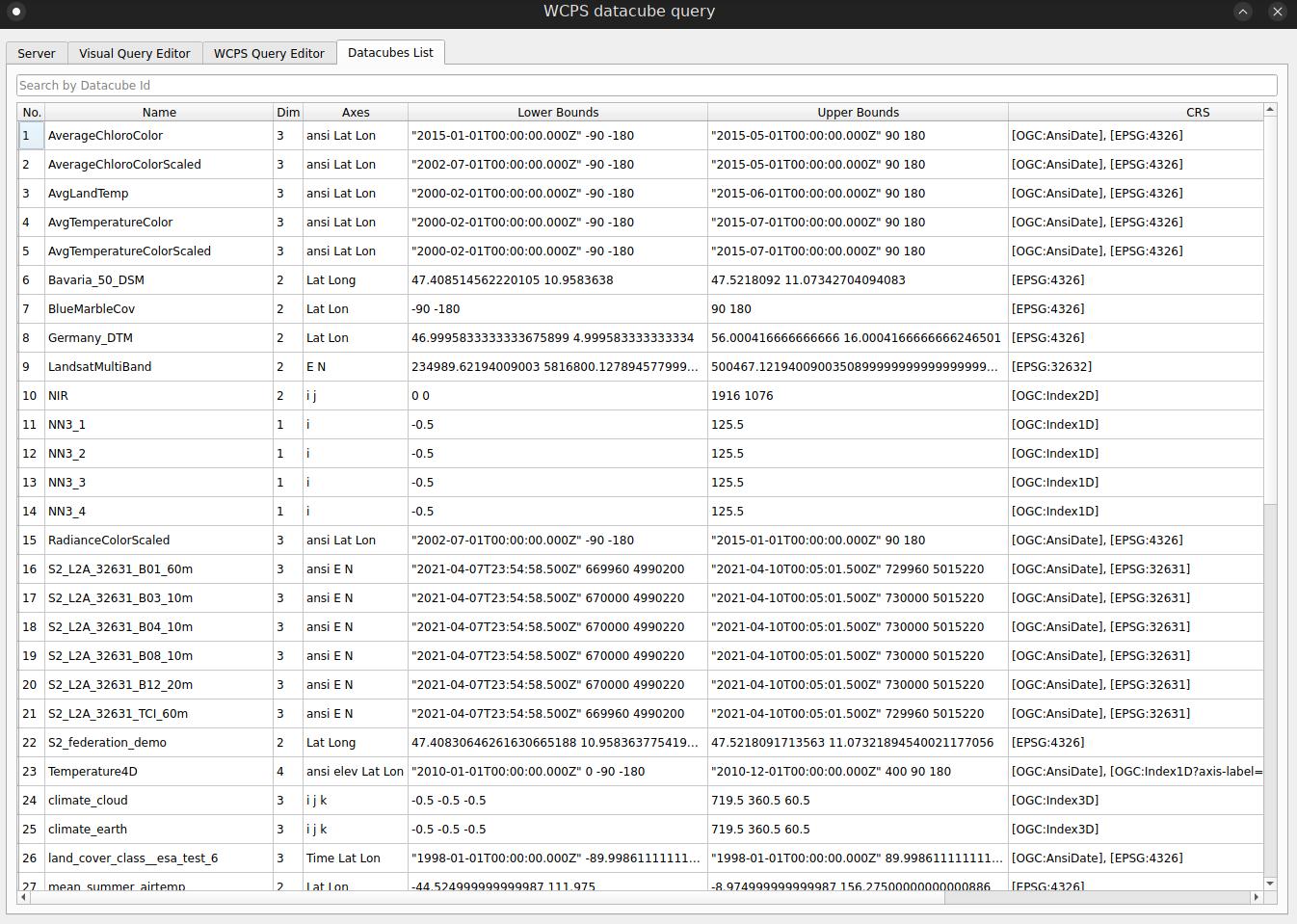
Task: Sort by the Lower Bounds column
Action: [558, 112]
